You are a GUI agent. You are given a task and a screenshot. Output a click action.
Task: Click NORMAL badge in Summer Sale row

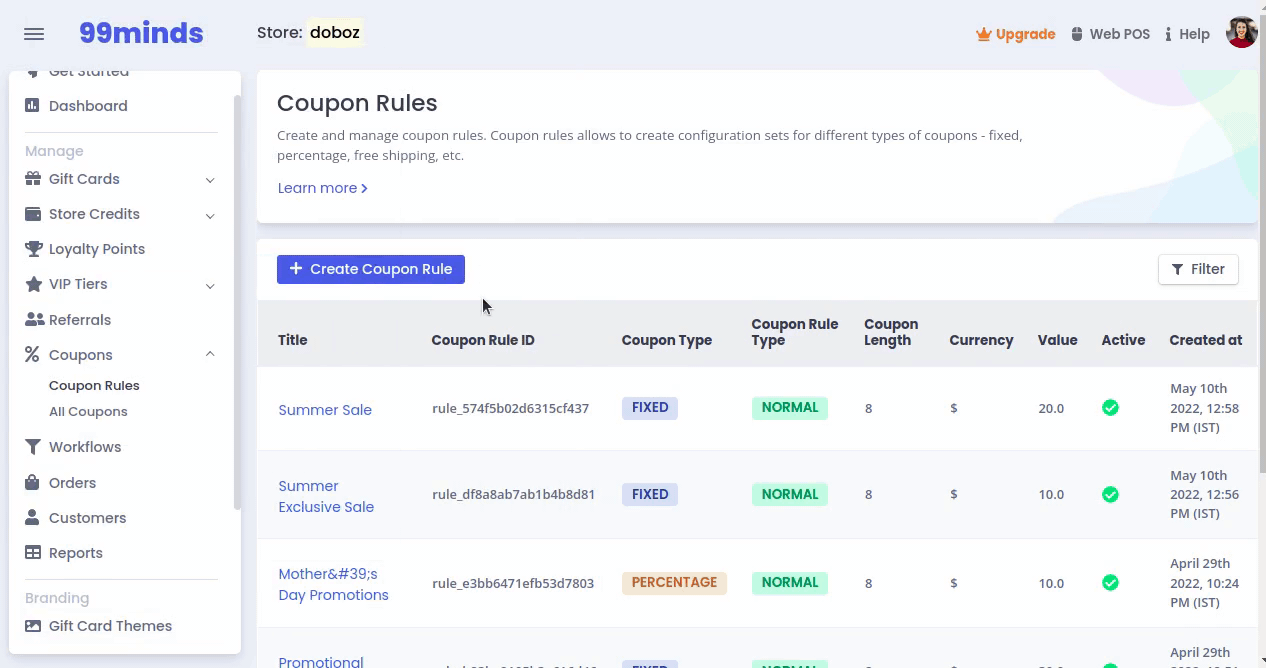(790, 408)
